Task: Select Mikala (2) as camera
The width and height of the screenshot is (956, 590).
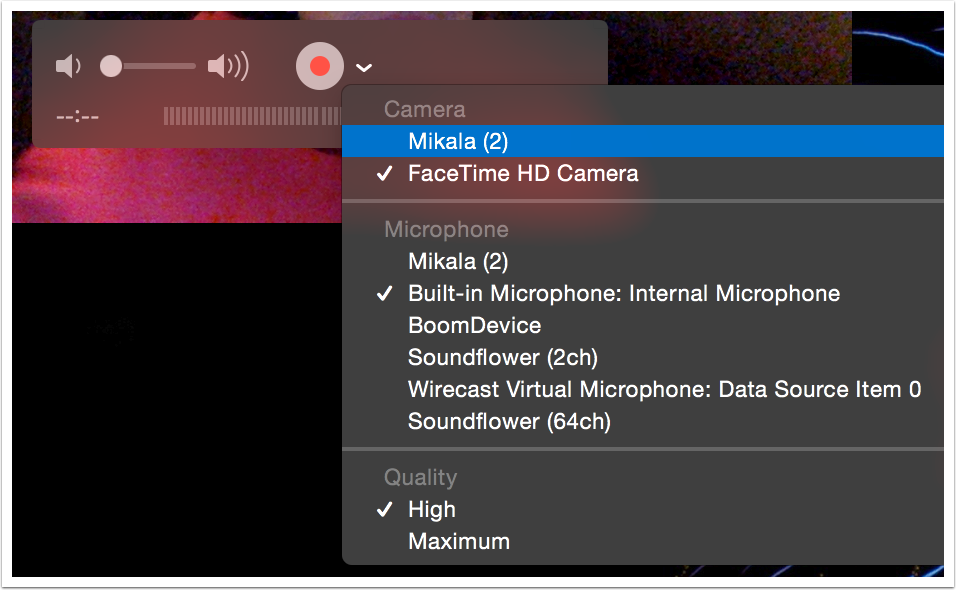Action: pos(458,142)
